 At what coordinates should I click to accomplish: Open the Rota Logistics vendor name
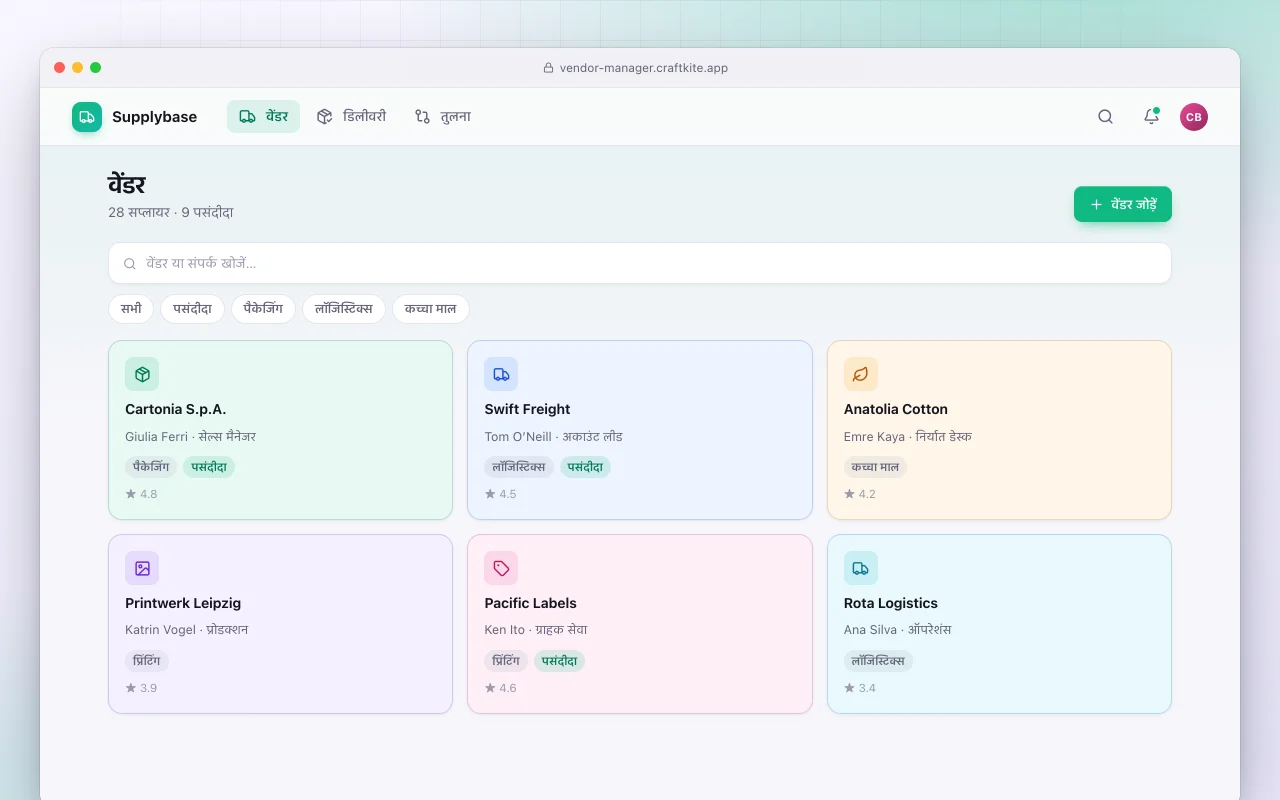(891, 603)
